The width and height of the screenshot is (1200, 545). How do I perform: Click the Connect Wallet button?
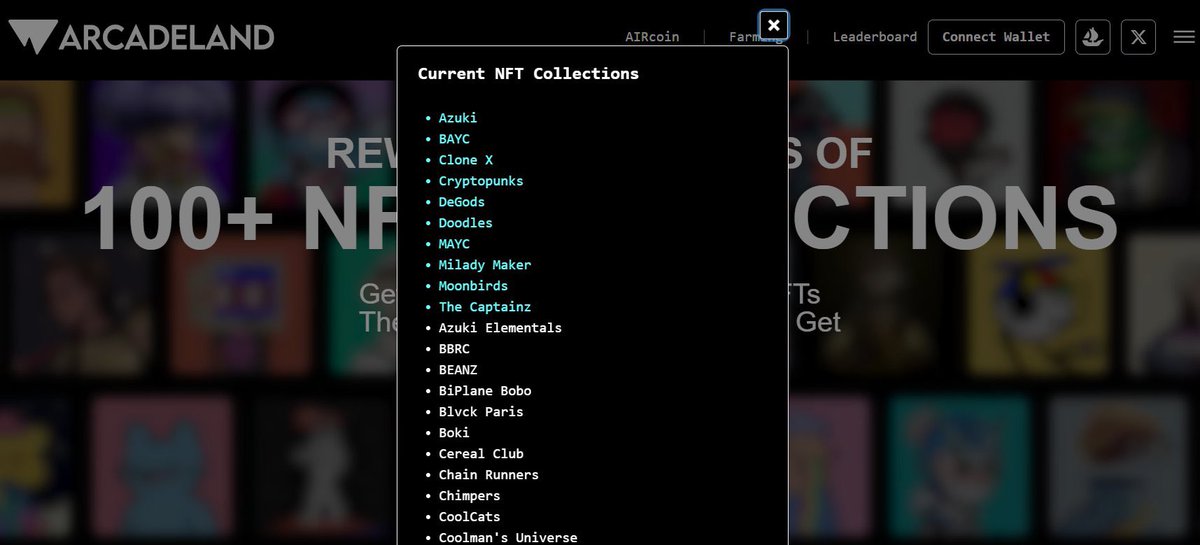[x=996, y=37]
